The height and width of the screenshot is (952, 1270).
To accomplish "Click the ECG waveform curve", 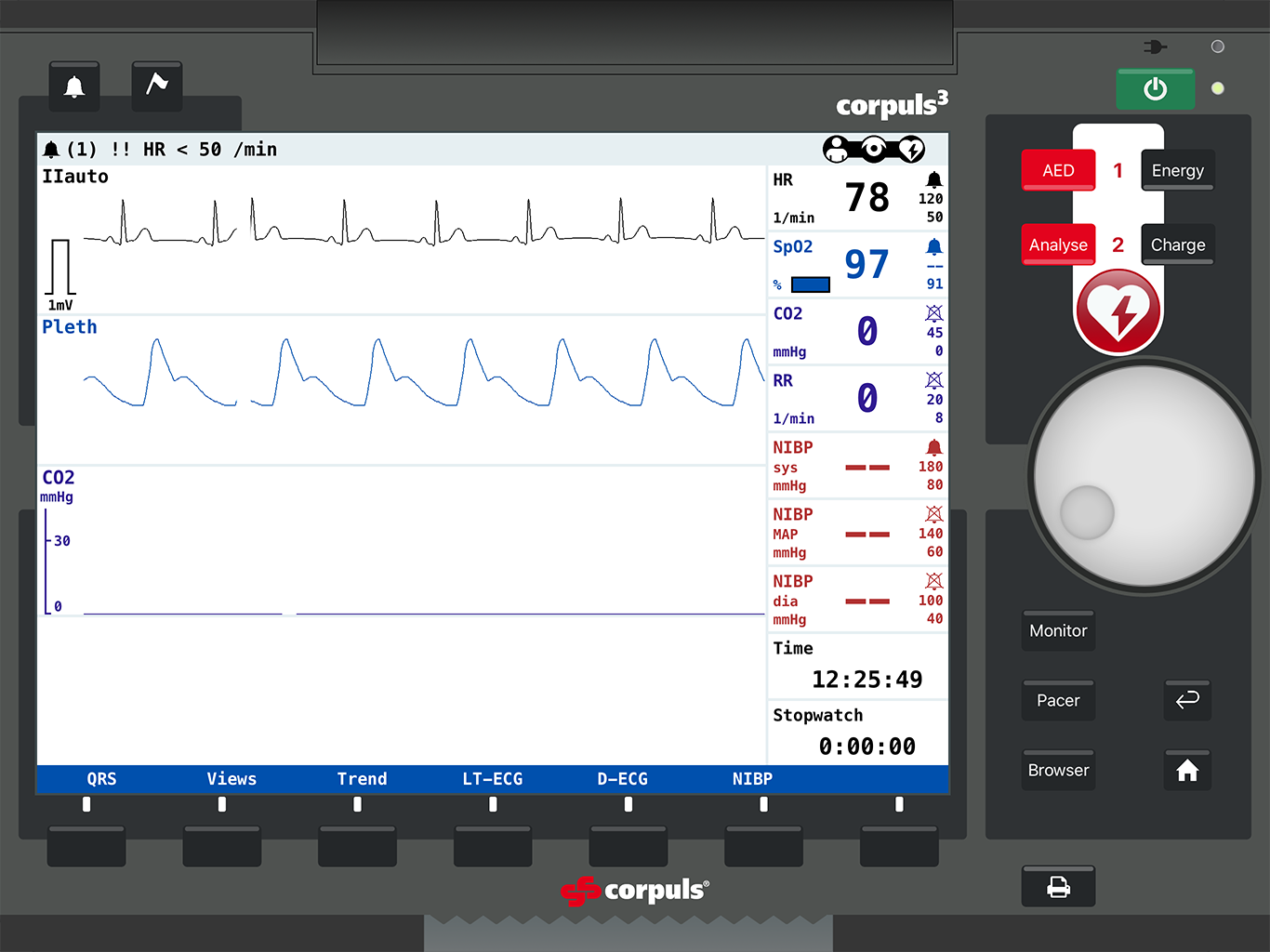I will pos(424,222).
